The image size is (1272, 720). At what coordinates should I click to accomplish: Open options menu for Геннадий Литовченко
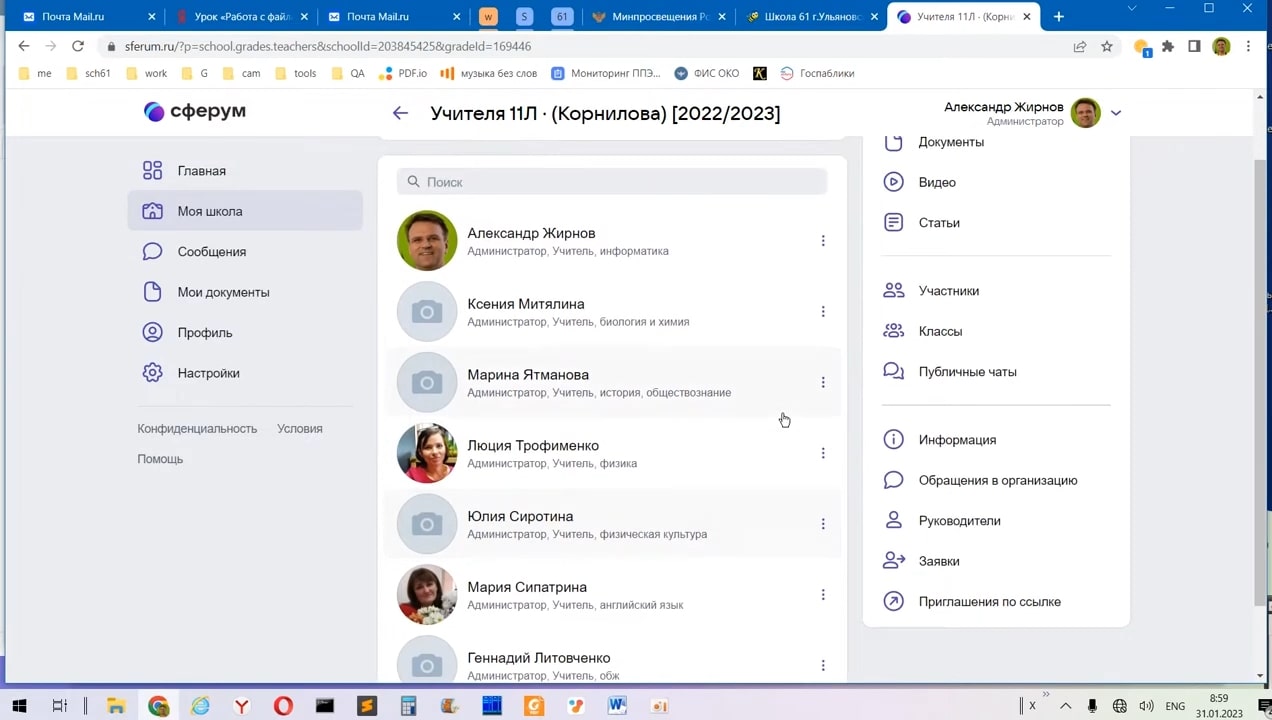click(823, 666)
